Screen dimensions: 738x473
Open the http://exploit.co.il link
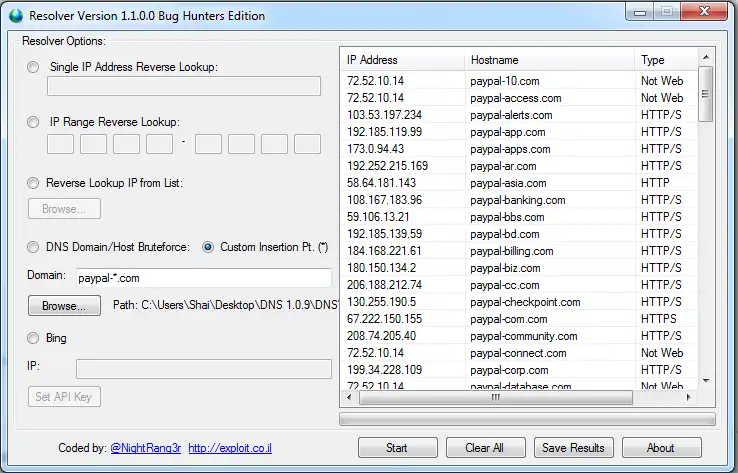coord(230,448)
